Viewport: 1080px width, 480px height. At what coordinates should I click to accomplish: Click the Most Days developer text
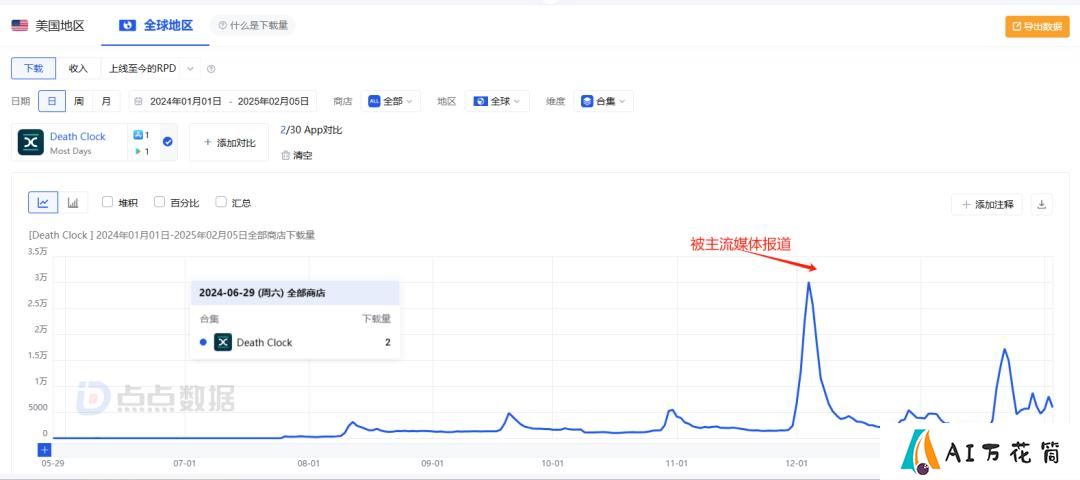pyautogui.click(x=70, y=151)
